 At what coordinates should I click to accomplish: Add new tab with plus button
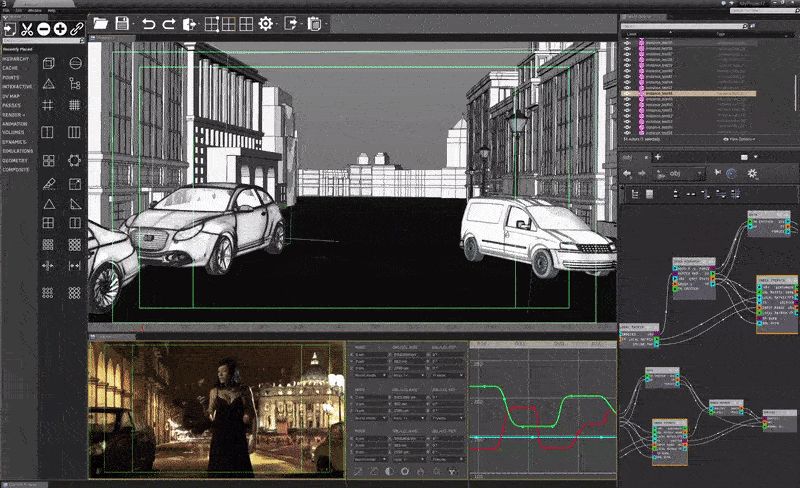[657, 156]
